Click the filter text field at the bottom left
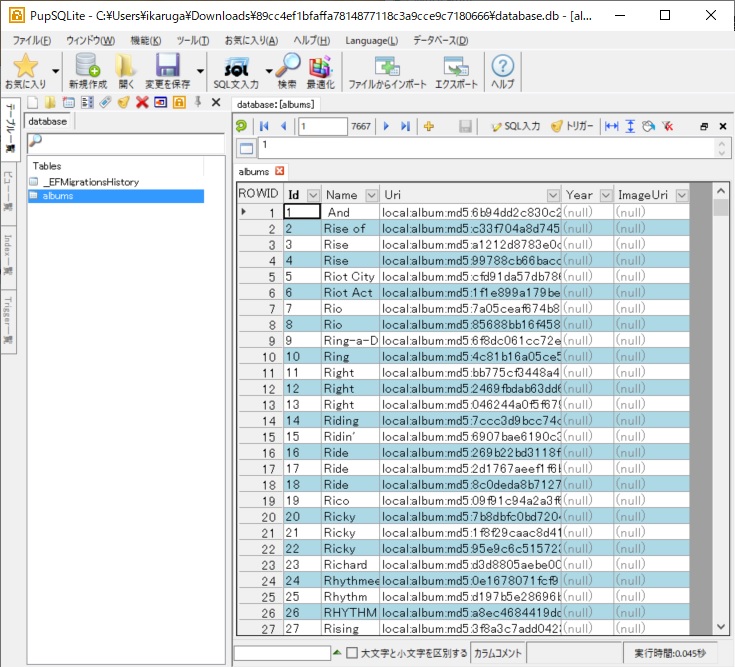735x667 pixels. [x=282, y=653]
